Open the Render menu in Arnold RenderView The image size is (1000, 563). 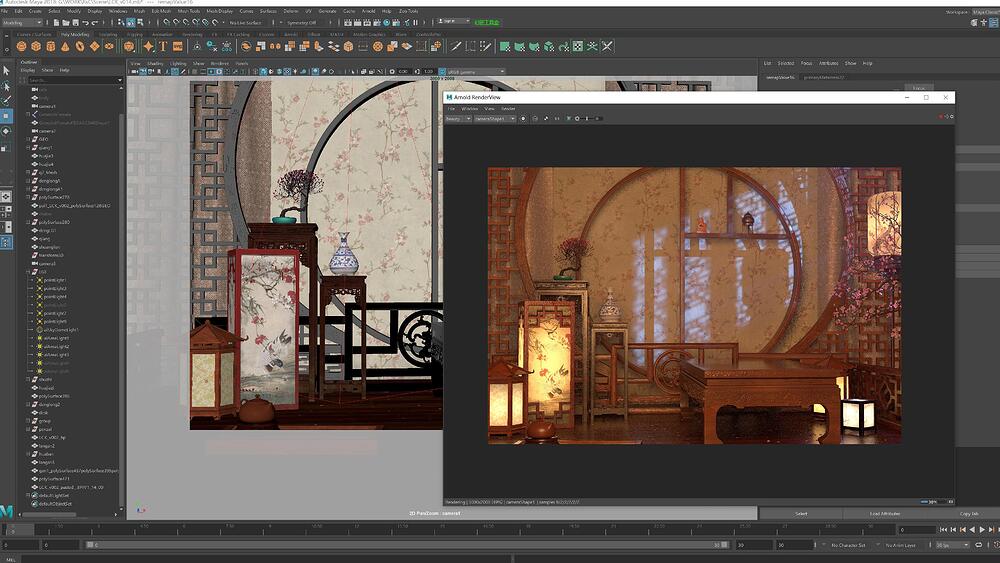click(508, 109)
